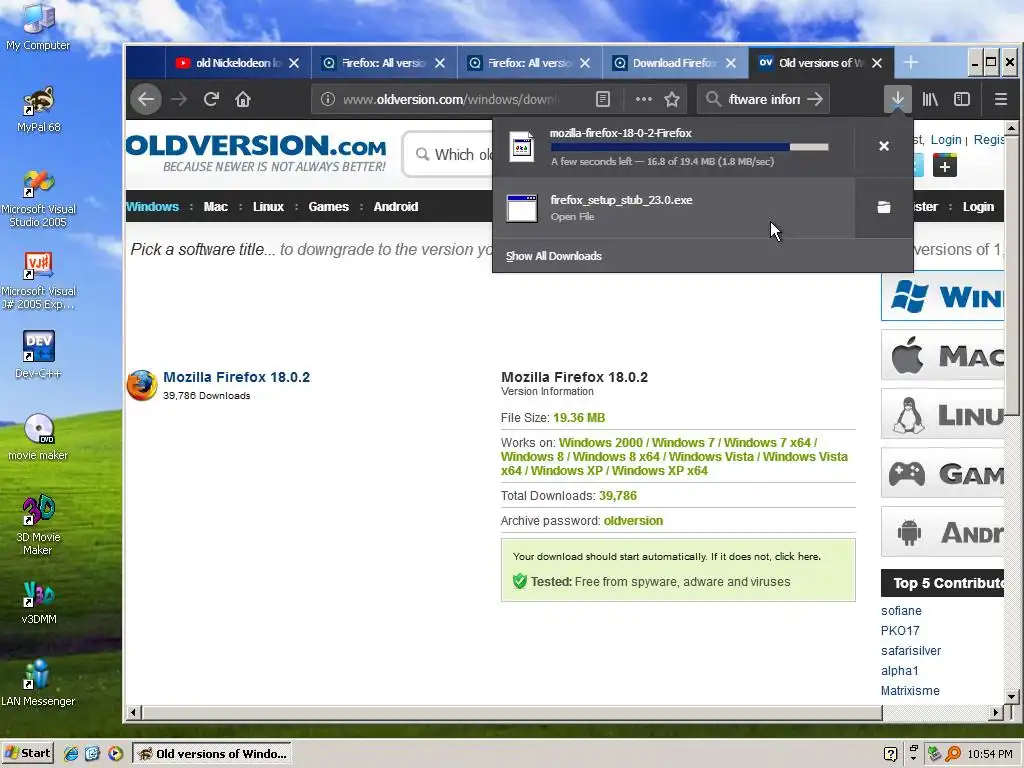Click the search go arrow
This screenshot has width=1024, height=768.
coord(814,99)
